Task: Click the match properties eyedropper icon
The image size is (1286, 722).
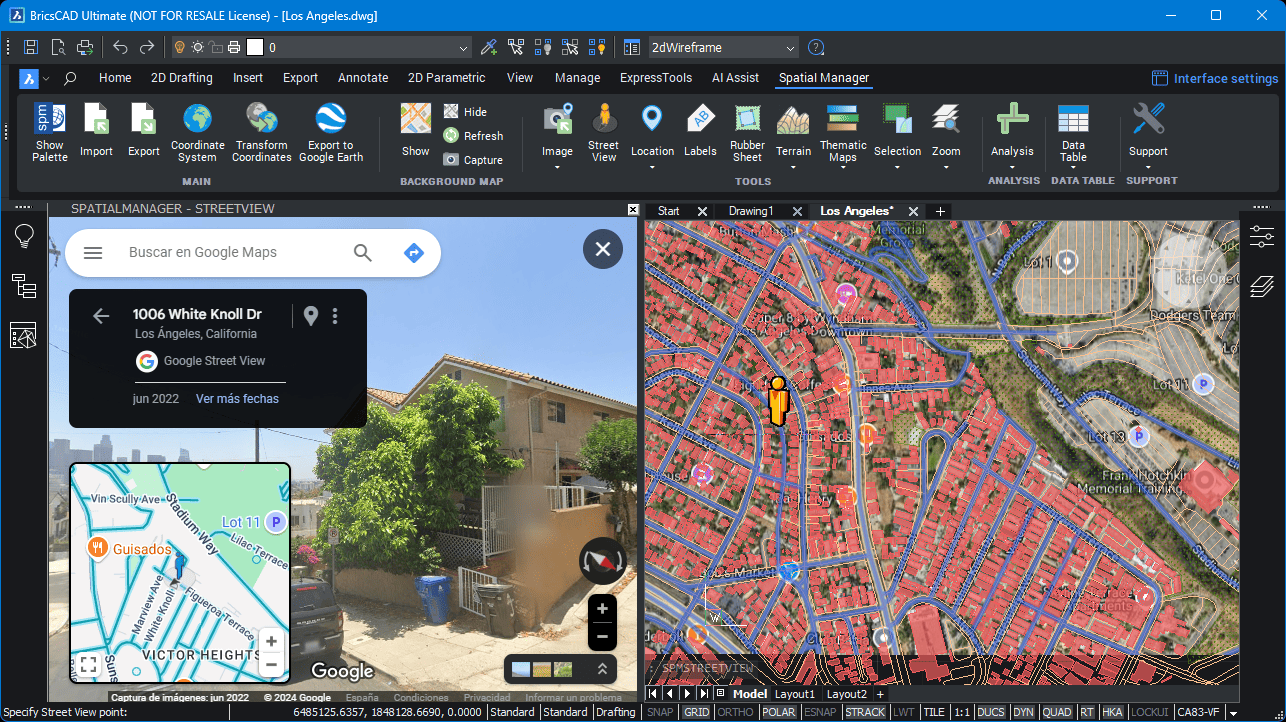Action: (x=488, y=47)
